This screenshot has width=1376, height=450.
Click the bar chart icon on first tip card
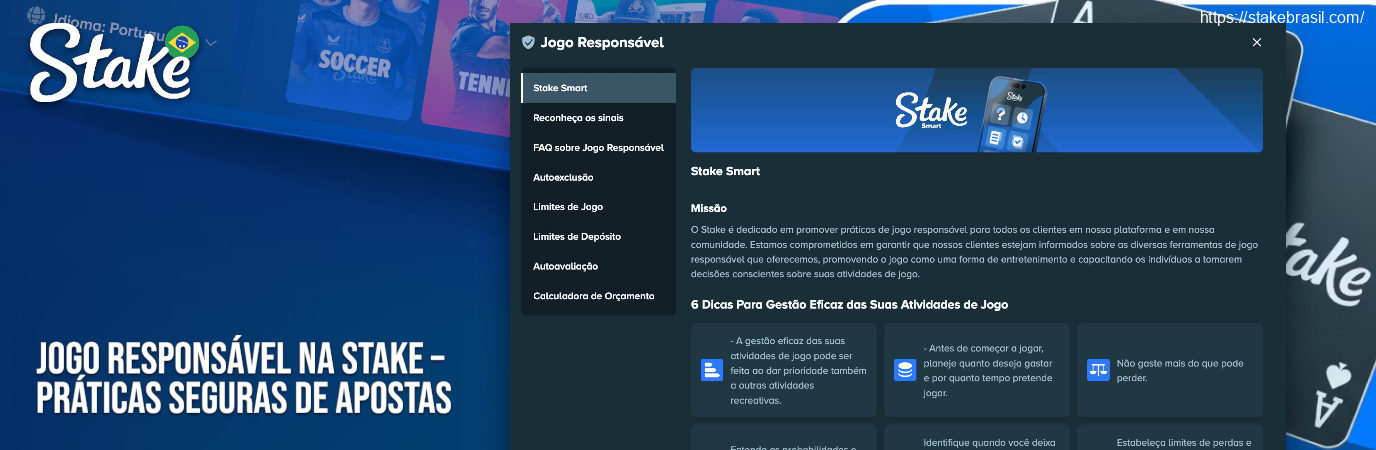pyautogui.click(x=711, y=370)
